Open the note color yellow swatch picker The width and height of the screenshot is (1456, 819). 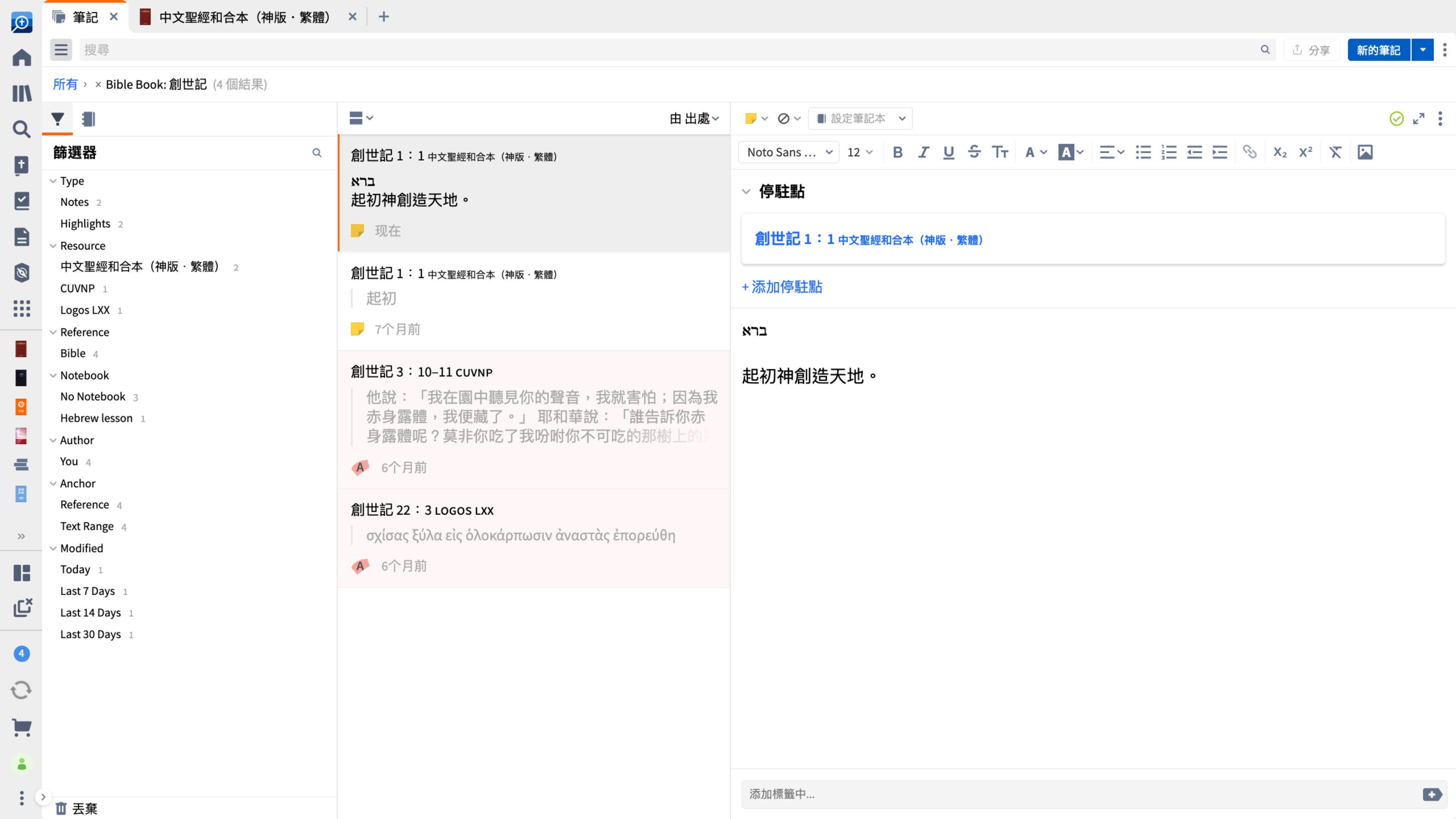pos(756,119)
